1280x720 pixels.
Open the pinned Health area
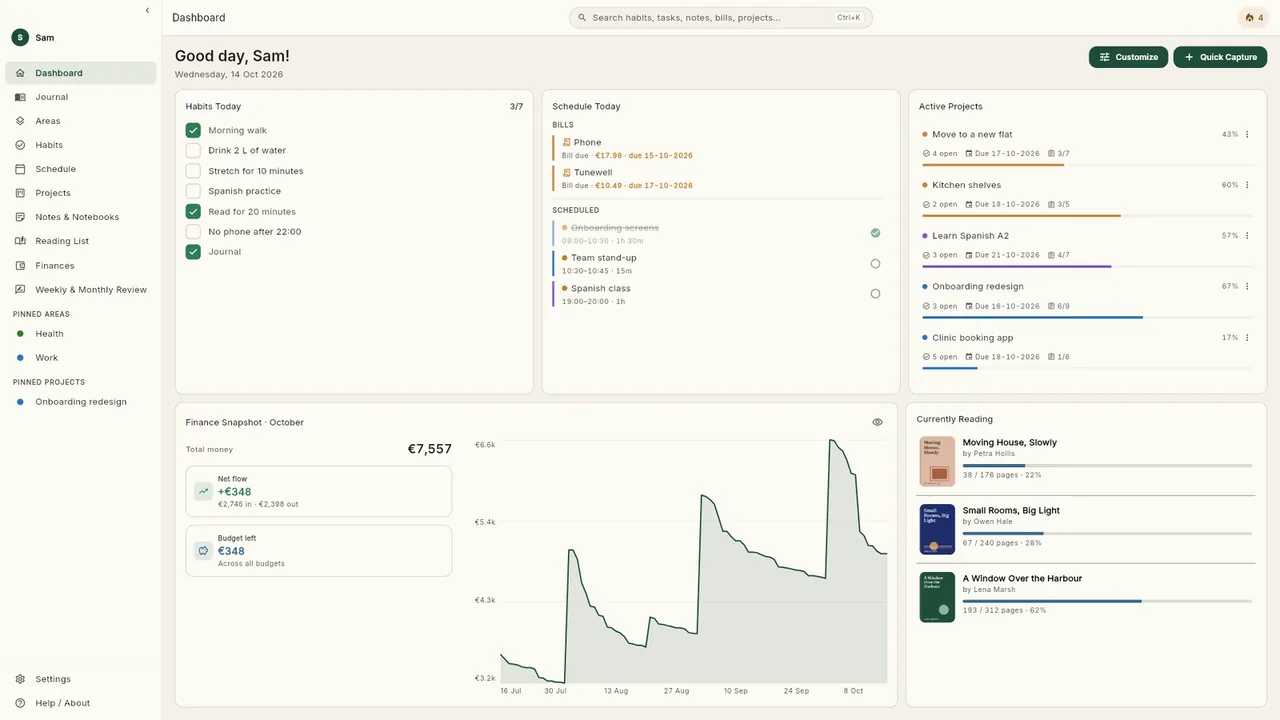click(81, 334)
